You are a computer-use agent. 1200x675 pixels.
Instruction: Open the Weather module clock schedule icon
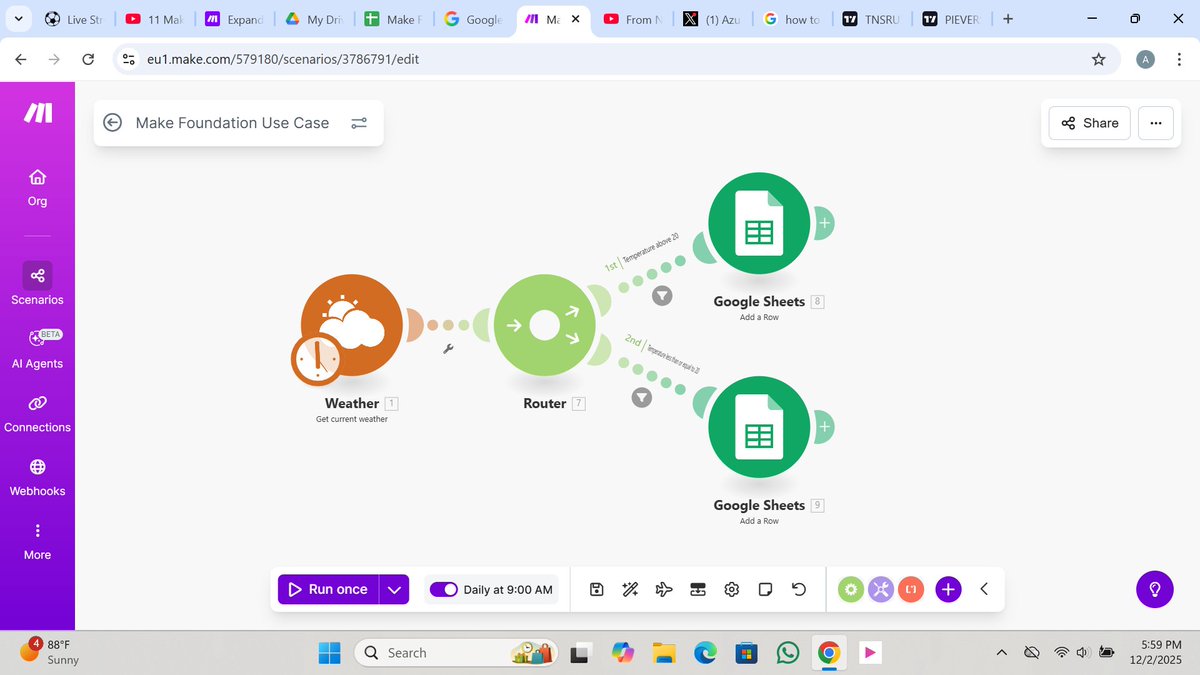click(316, 360)
